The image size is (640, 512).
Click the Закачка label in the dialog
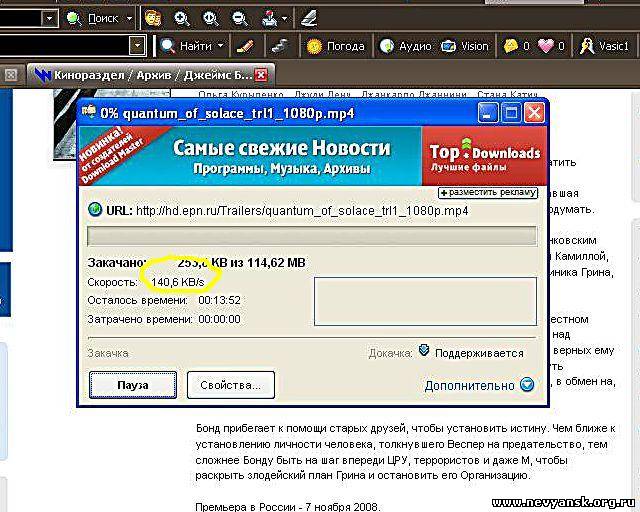[108, 353]
